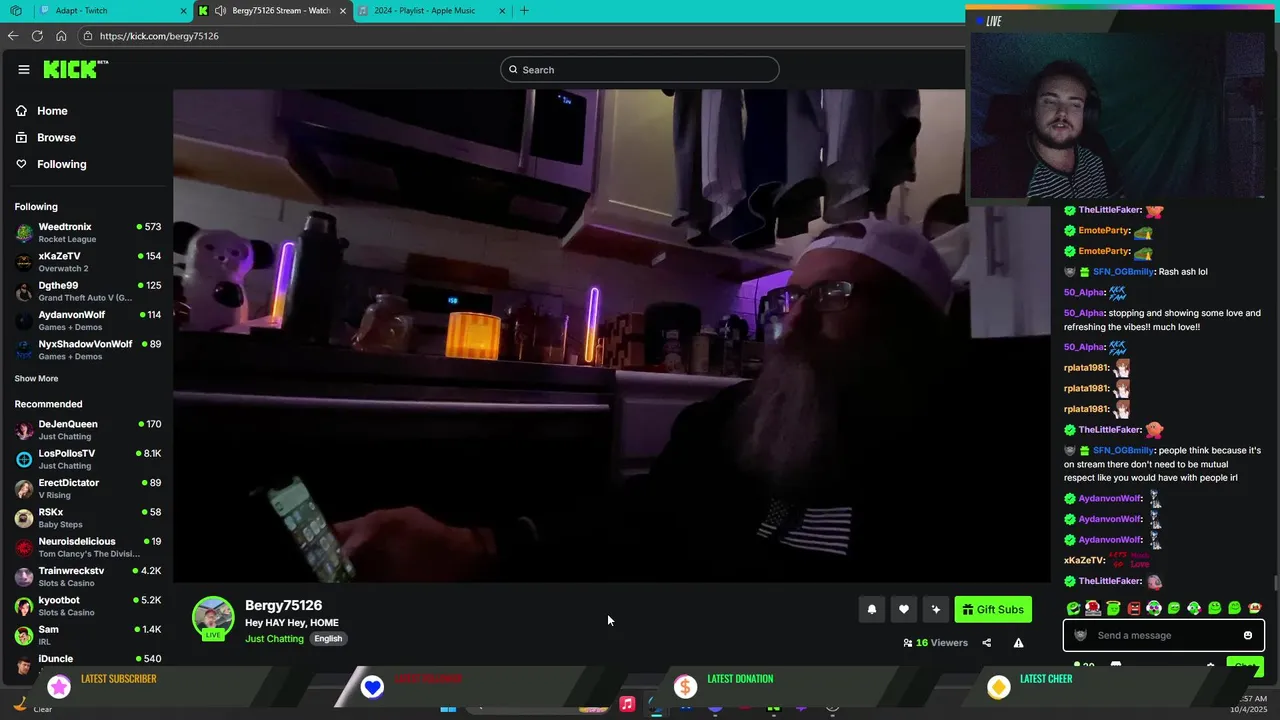The height and width of the screenshot is (720, 1280).
Task: Open AydanvonWolf channel in sidebar
Action: pos(88,320)
